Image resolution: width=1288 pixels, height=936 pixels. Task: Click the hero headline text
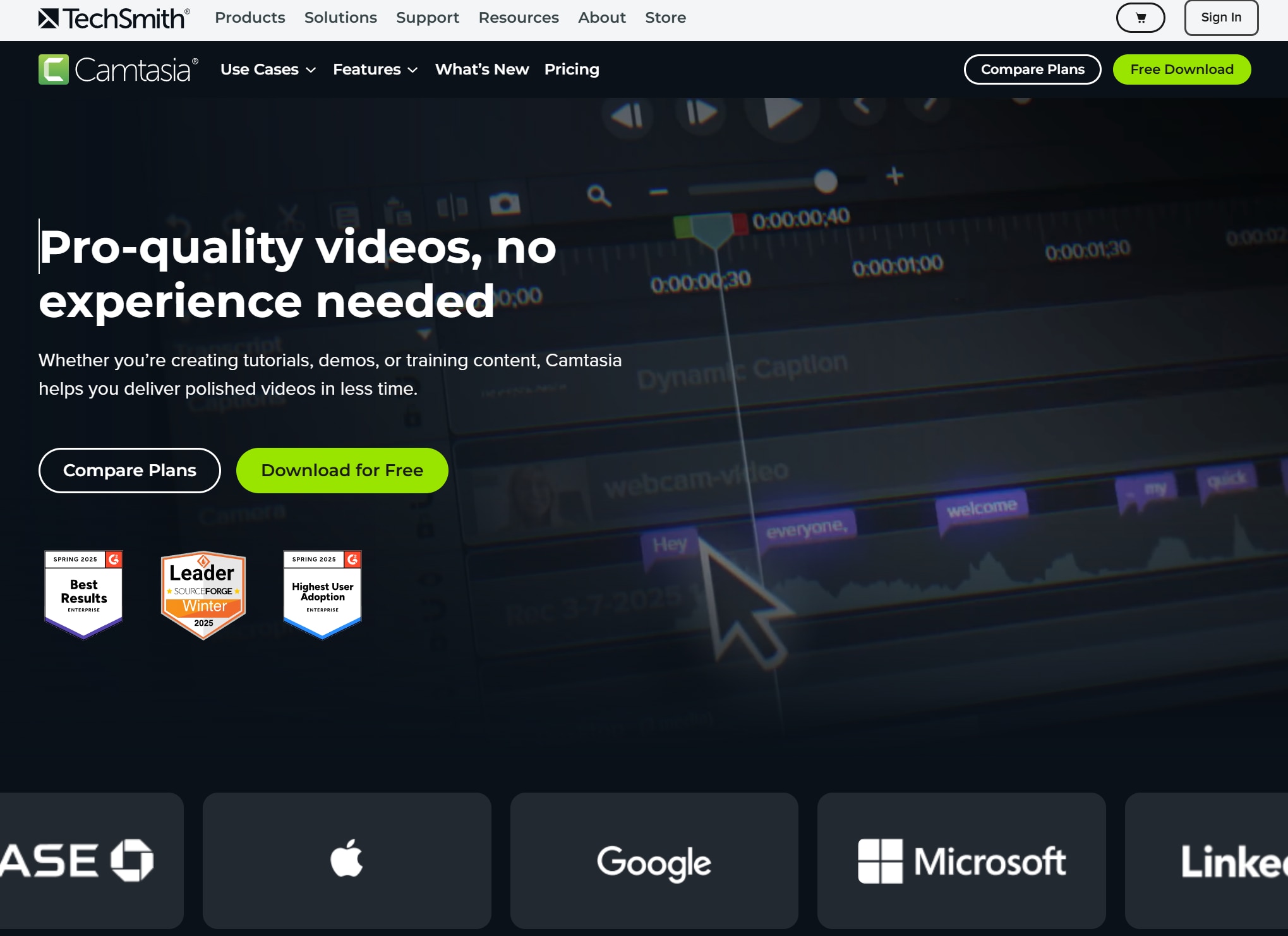298,273
